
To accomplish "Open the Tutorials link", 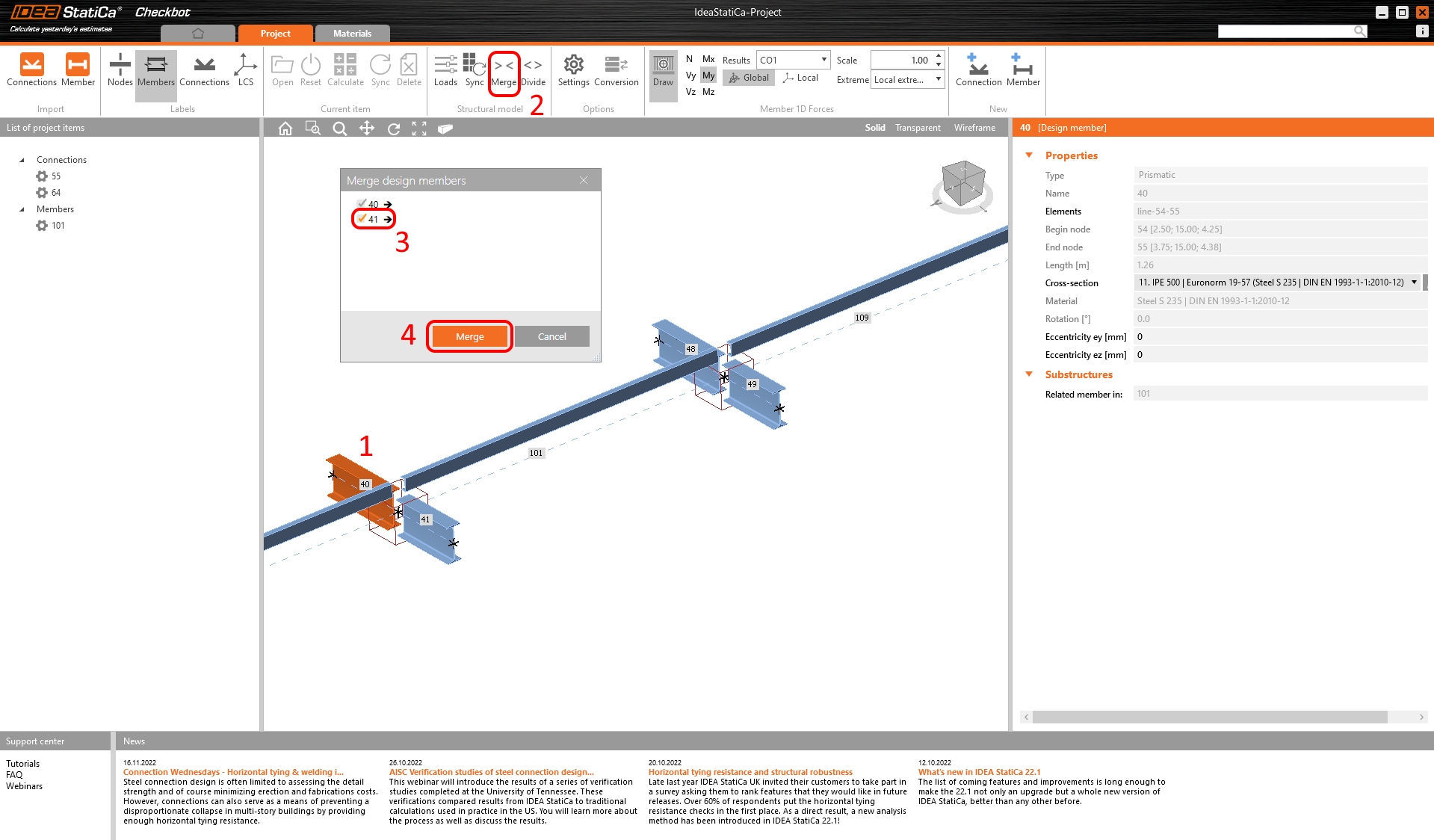I will [22, 764].
